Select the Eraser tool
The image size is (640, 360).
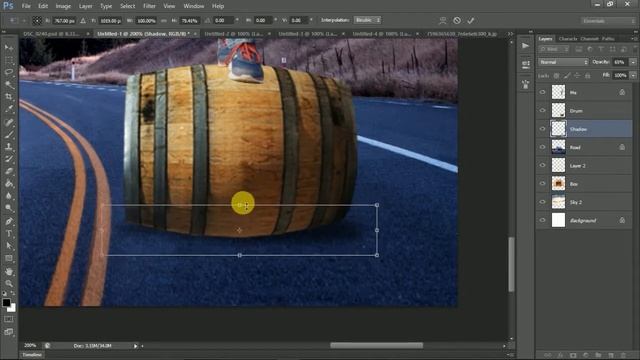[9, 171]
